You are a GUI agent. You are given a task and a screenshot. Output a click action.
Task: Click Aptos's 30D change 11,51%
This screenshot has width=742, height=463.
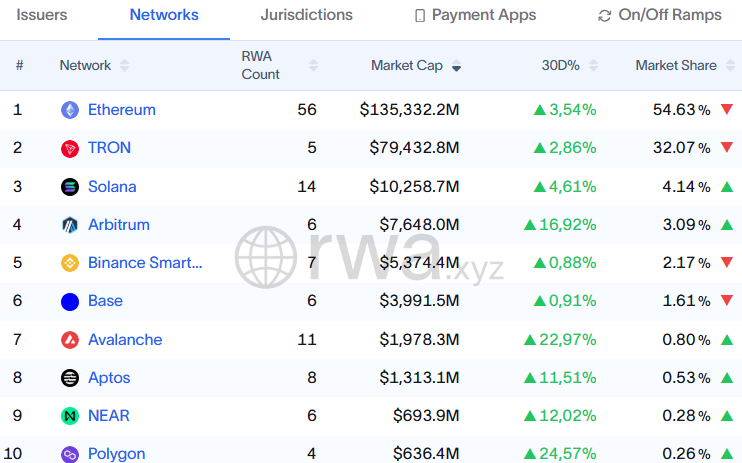[560, 378]
